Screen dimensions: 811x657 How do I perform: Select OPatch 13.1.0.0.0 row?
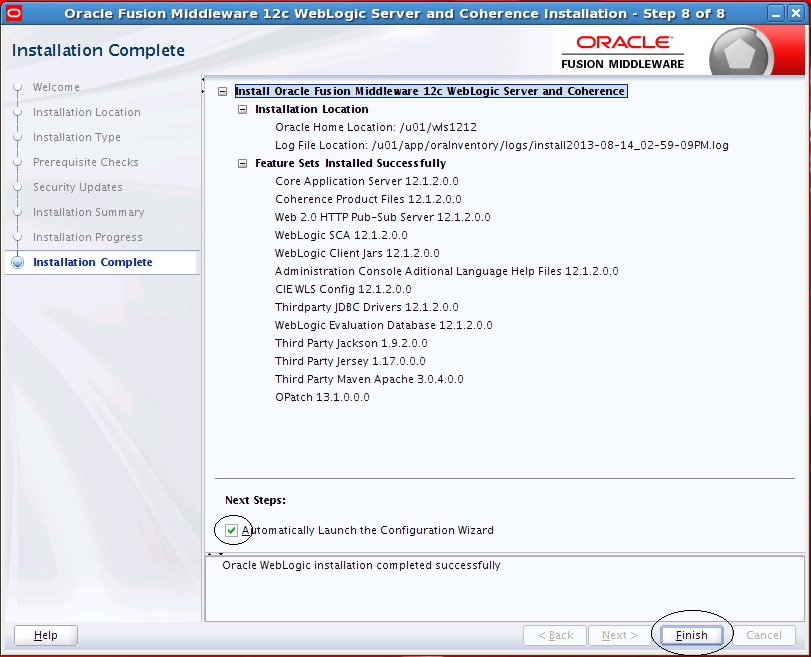(x=322, y=397)
